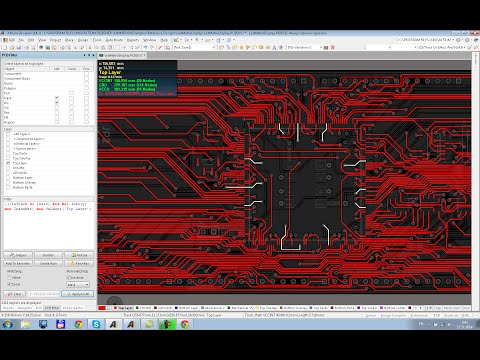
Task: Click the Builder button
Action: pyautogui.click(x=48, y=255)
